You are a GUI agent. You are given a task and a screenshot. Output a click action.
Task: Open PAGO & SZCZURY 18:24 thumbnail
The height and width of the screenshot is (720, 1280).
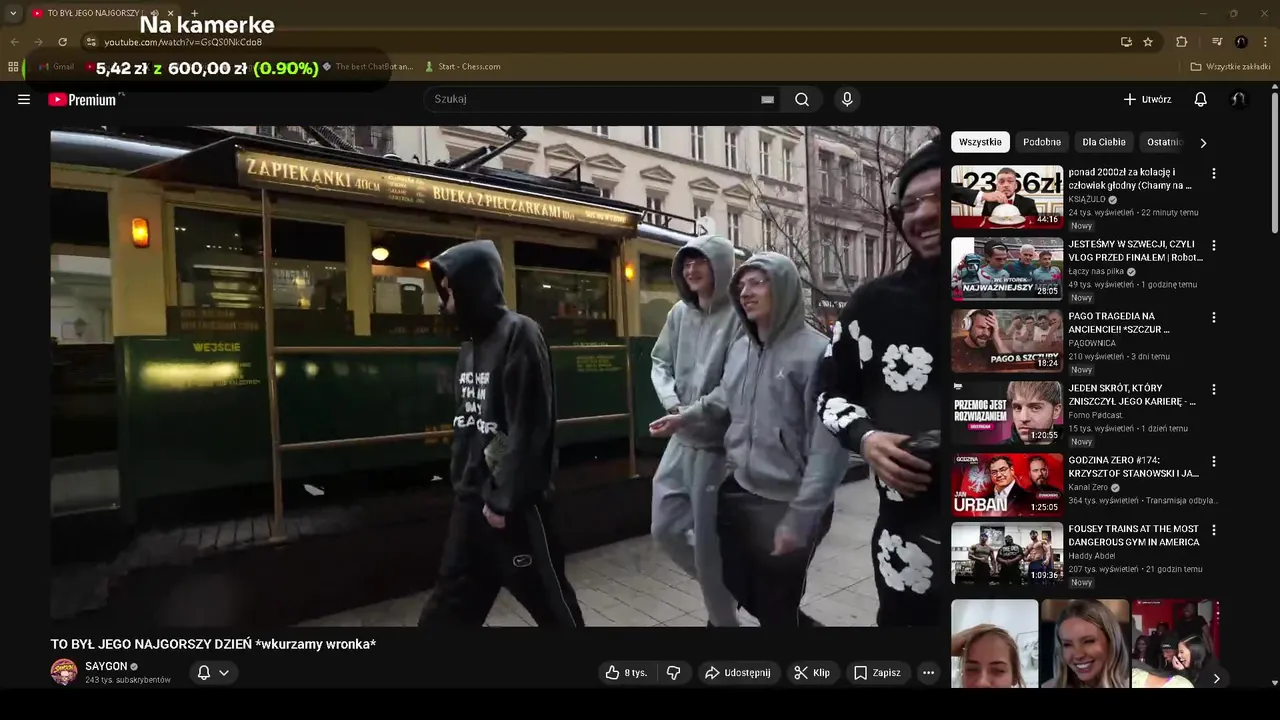click(x=1007, y=341)
